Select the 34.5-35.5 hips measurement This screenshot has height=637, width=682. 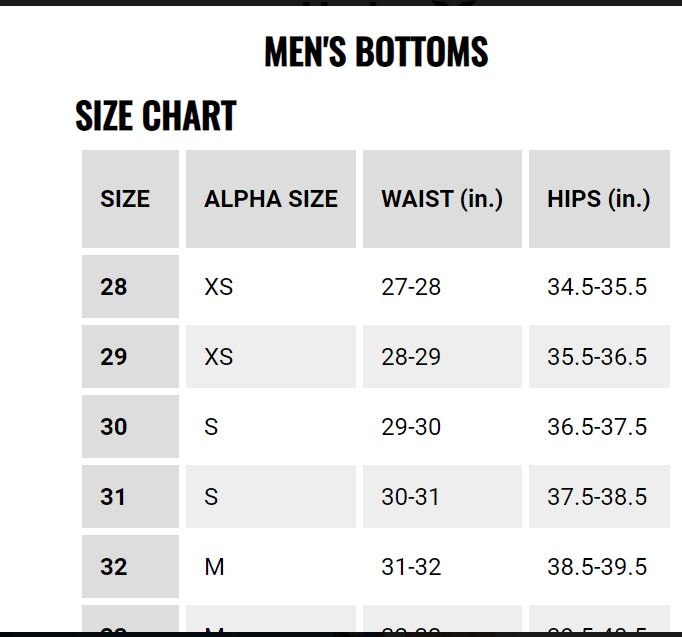597,287
